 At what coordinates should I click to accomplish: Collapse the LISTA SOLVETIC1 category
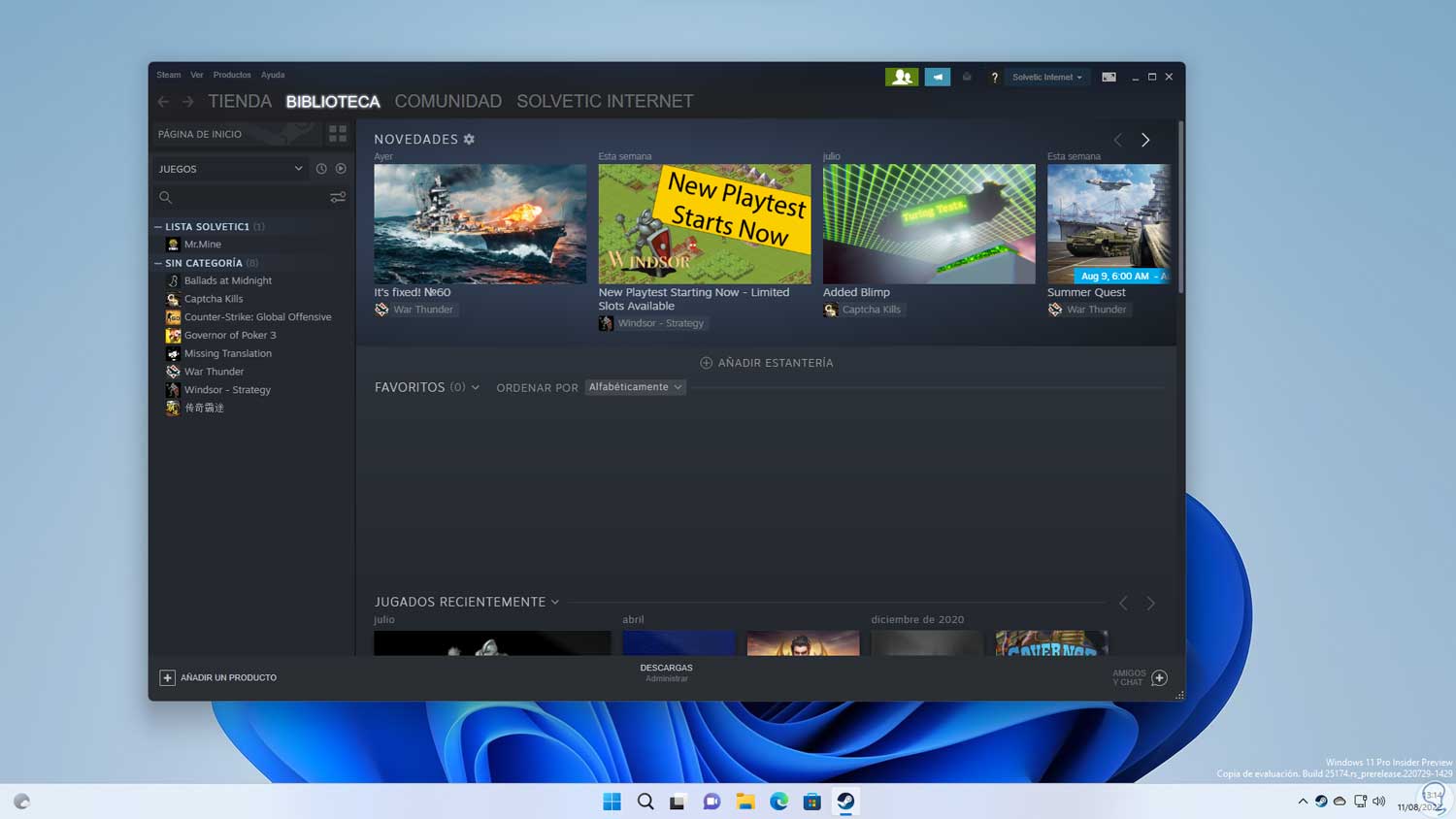point(158,227)
